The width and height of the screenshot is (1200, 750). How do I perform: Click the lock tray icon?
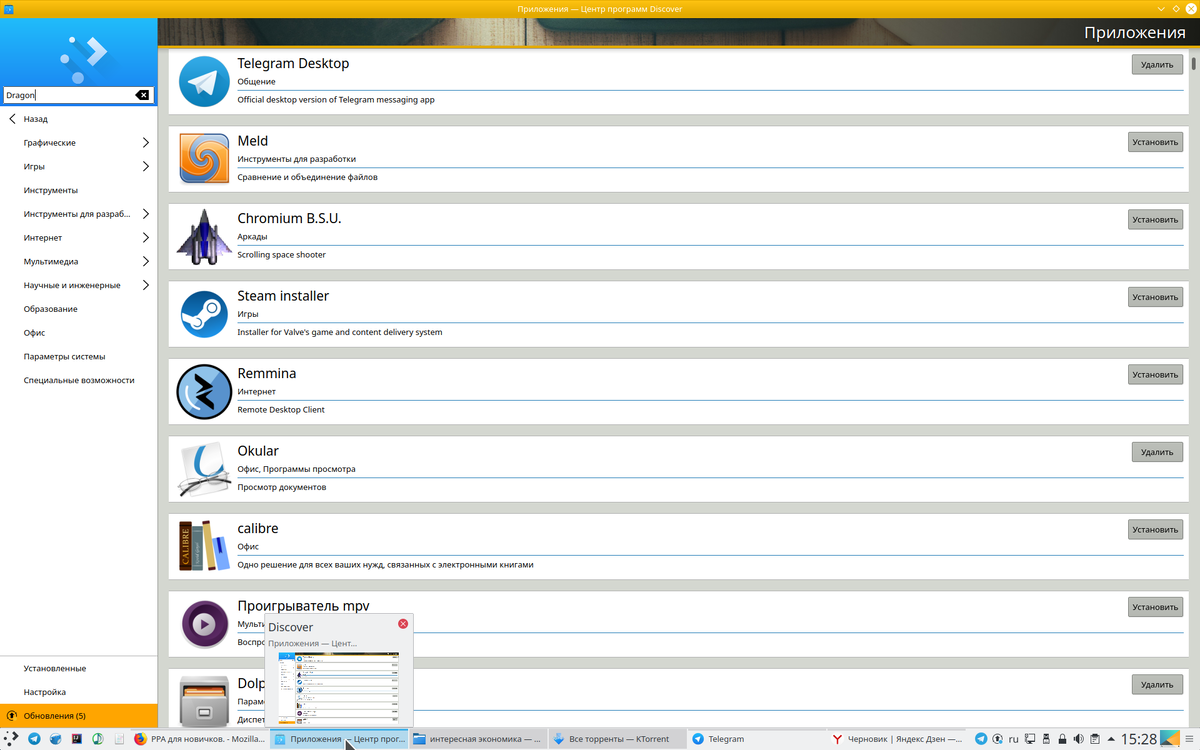pyautogui.click(x=1062, y=739)
